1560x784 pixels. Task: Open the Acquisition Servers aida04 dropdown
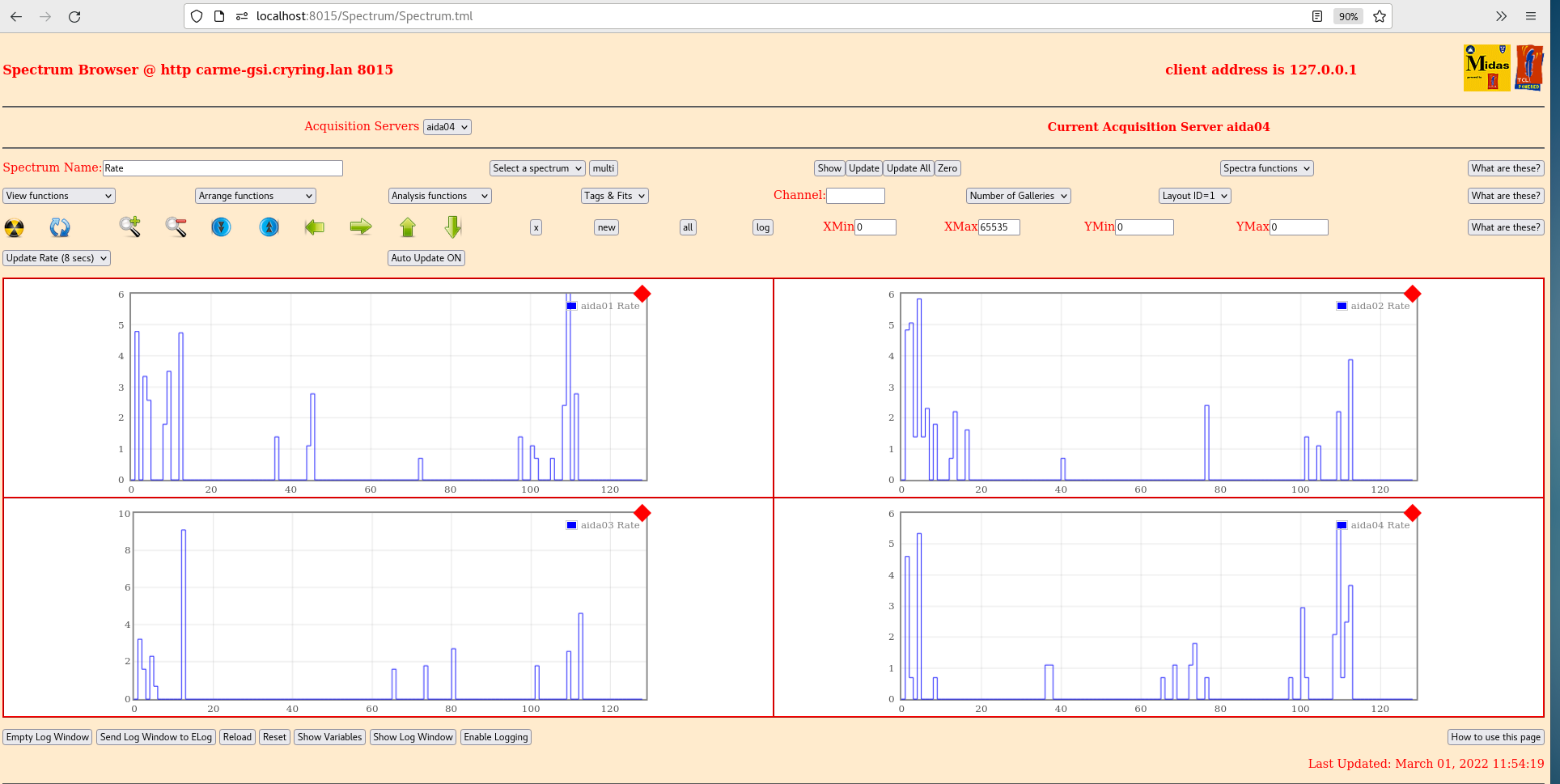click(x=447, y=127)
